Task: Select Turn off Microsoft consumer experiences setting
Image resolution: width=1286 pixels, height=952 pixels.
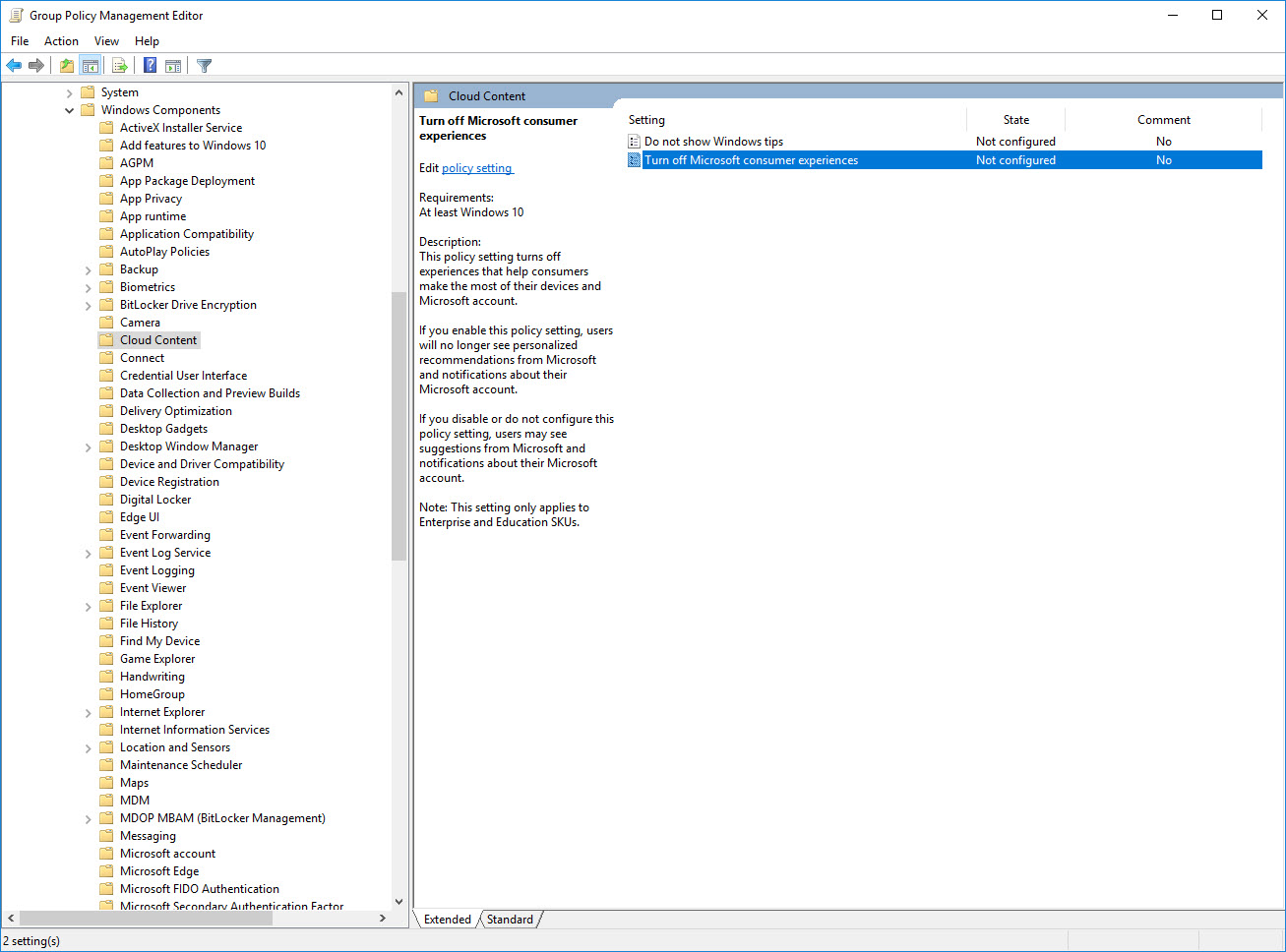Action: 751,160
